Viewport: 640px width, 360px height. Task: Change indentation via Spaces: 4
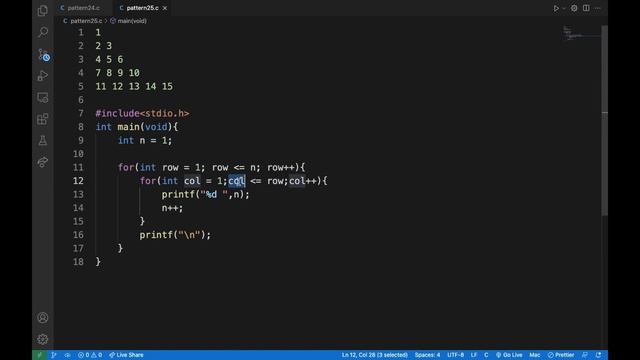427,355
